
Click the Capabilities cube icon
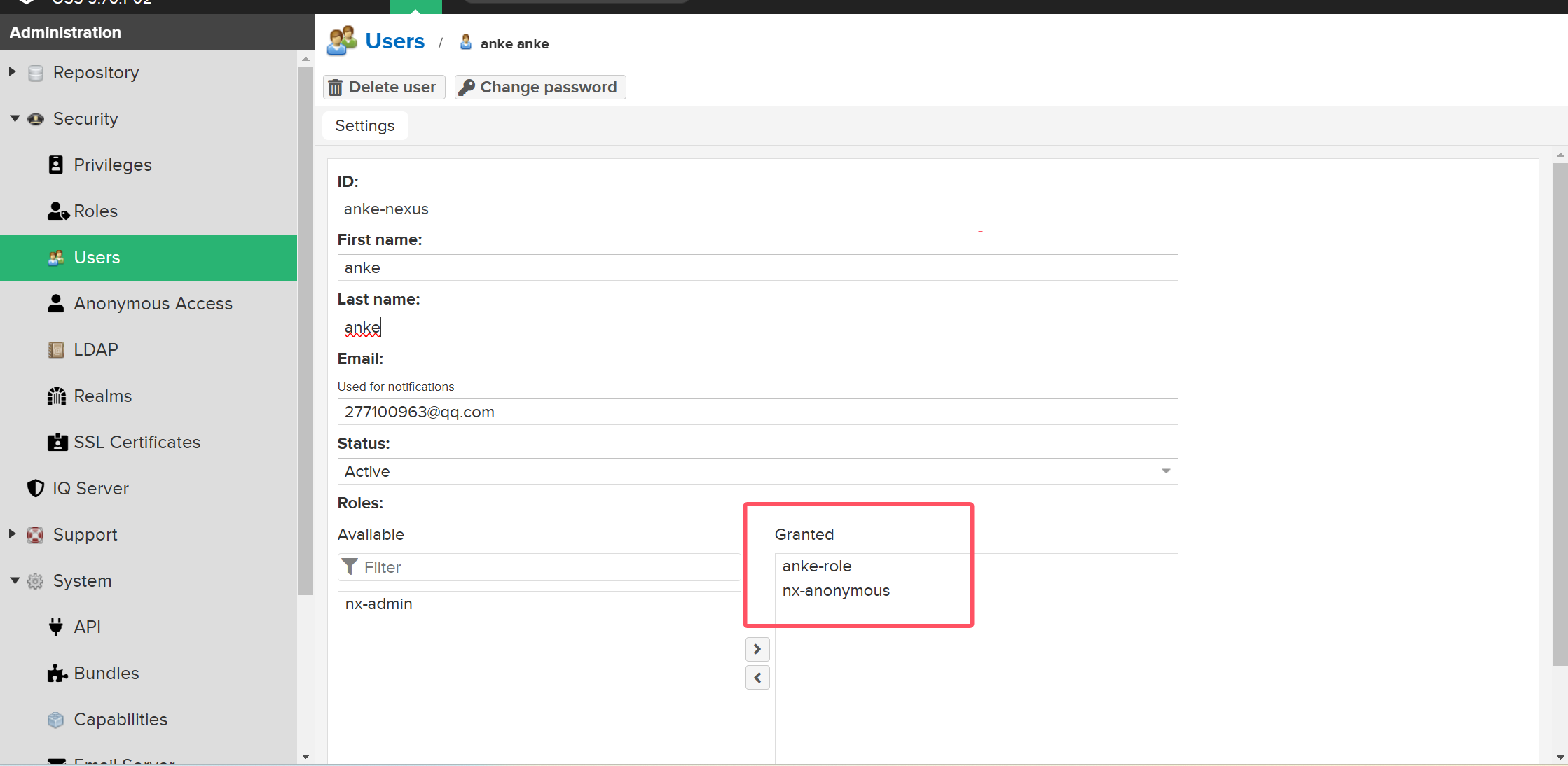pyautogui.click(x=56, y=720)
